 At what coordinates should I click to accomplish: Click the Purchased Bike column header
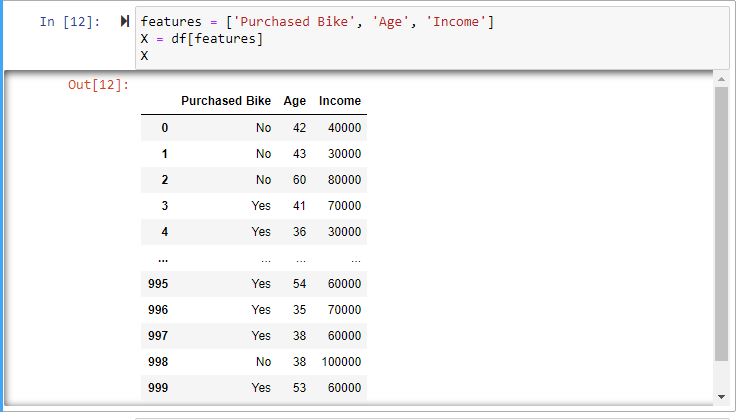pyautogui.click(x=226, y=101)
